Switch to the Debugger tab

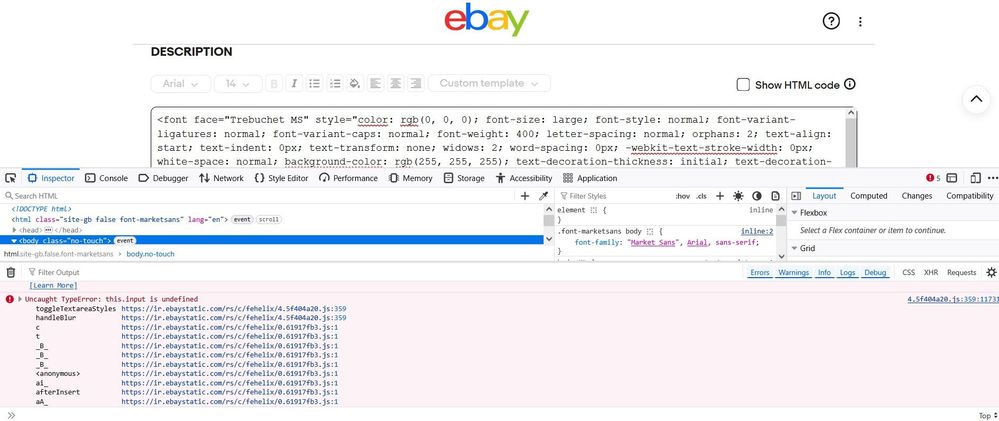coord(163,178)
